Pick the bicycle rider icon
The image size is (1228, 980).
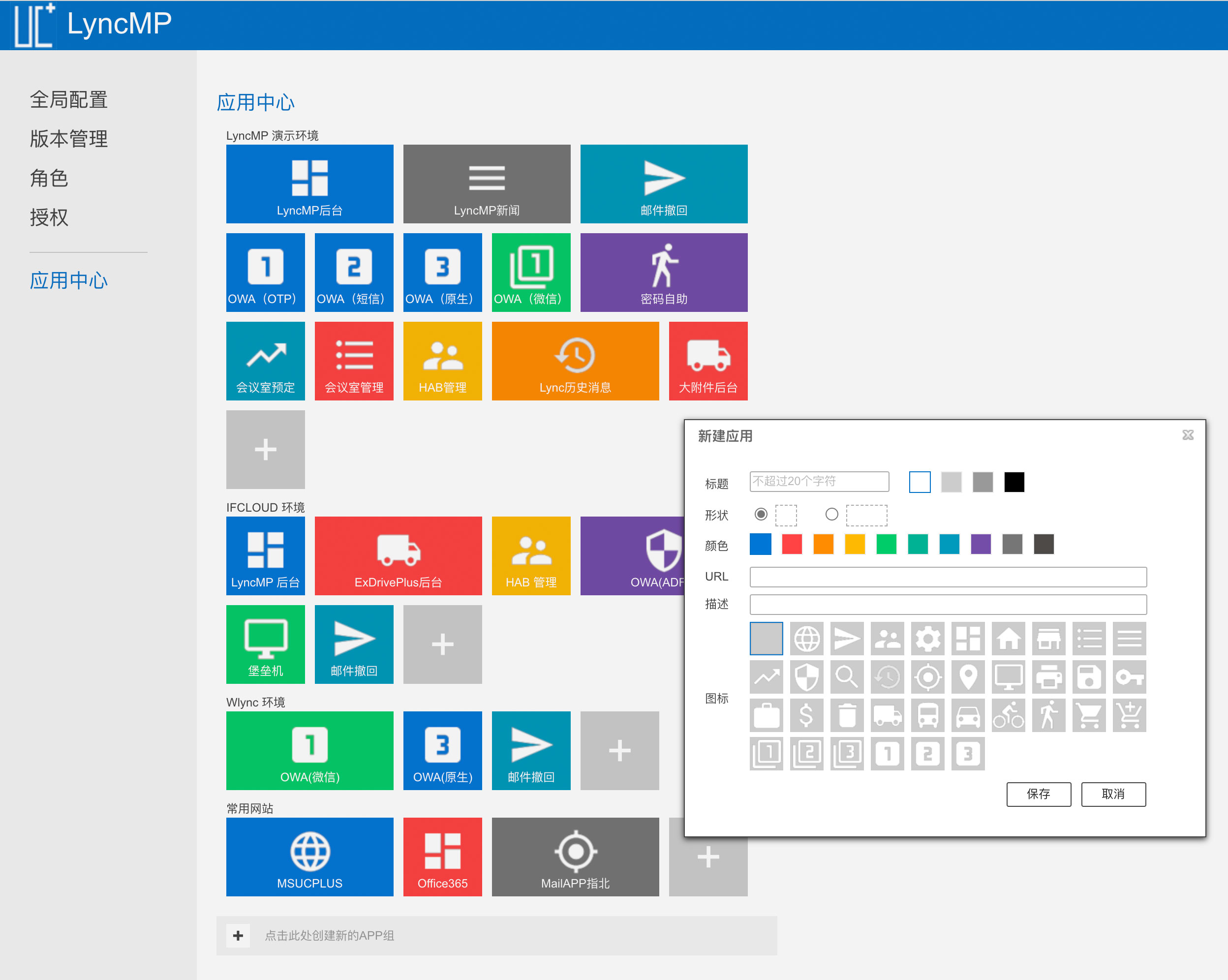click(x=1008, y=716)
